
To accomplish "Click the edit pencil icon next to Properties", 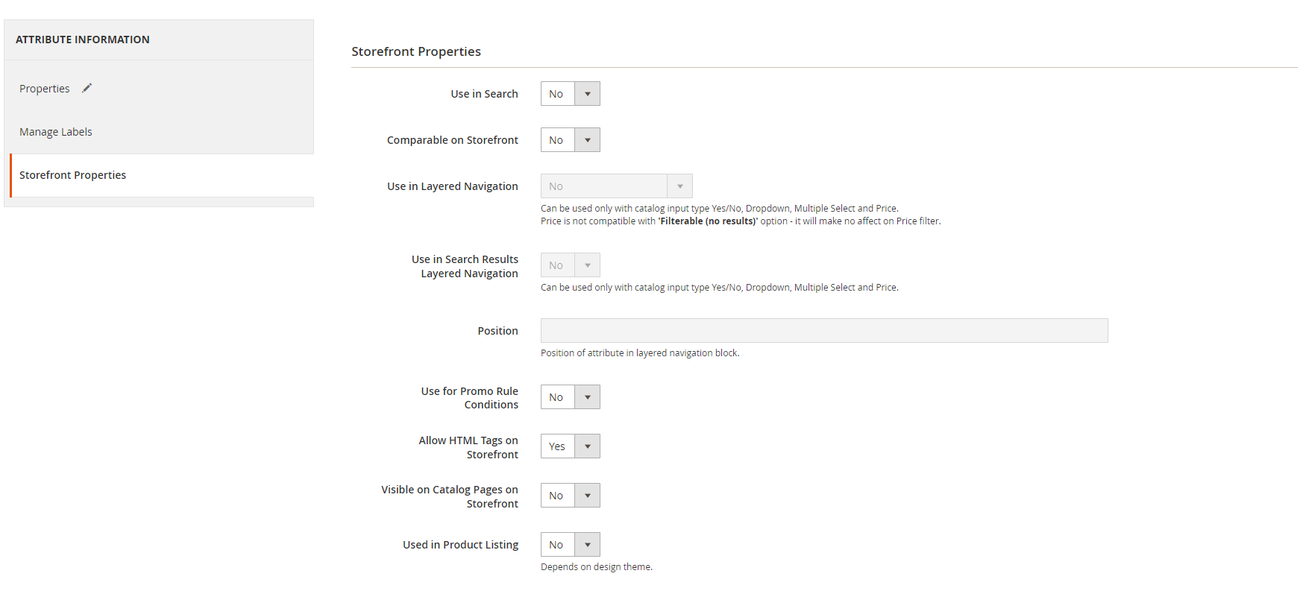I will (87, 88).
